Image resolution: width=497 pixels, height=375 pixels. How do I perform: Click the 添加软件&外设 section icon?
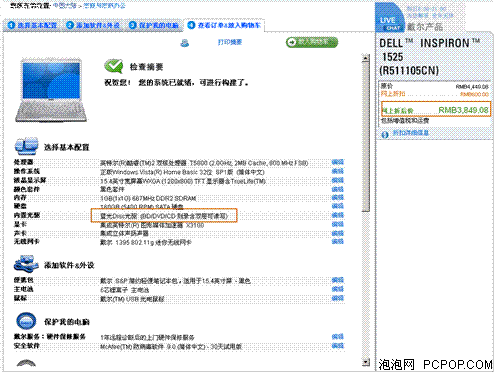coord(26,264)
